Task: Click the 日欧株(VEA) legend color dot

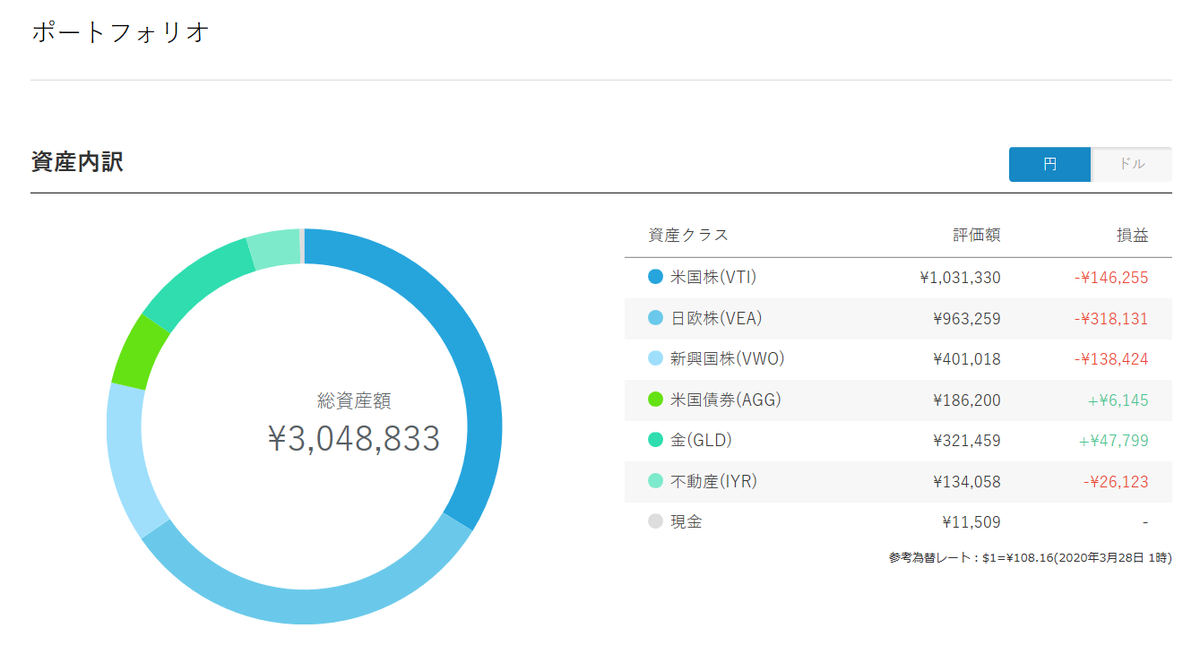Action: point(656,318)
